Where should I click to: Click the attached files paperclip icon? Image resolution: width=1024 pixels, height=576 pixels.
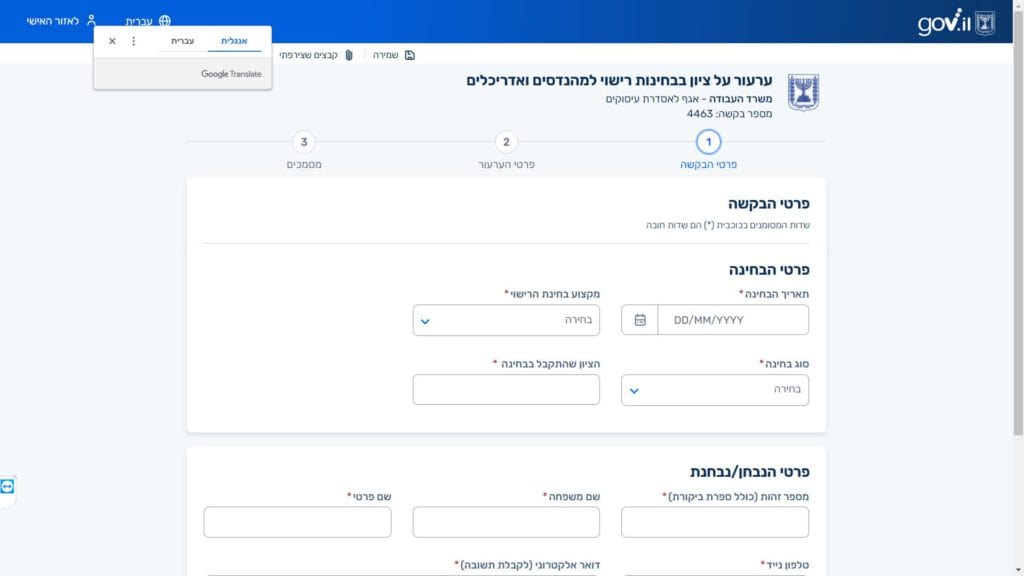349,55
